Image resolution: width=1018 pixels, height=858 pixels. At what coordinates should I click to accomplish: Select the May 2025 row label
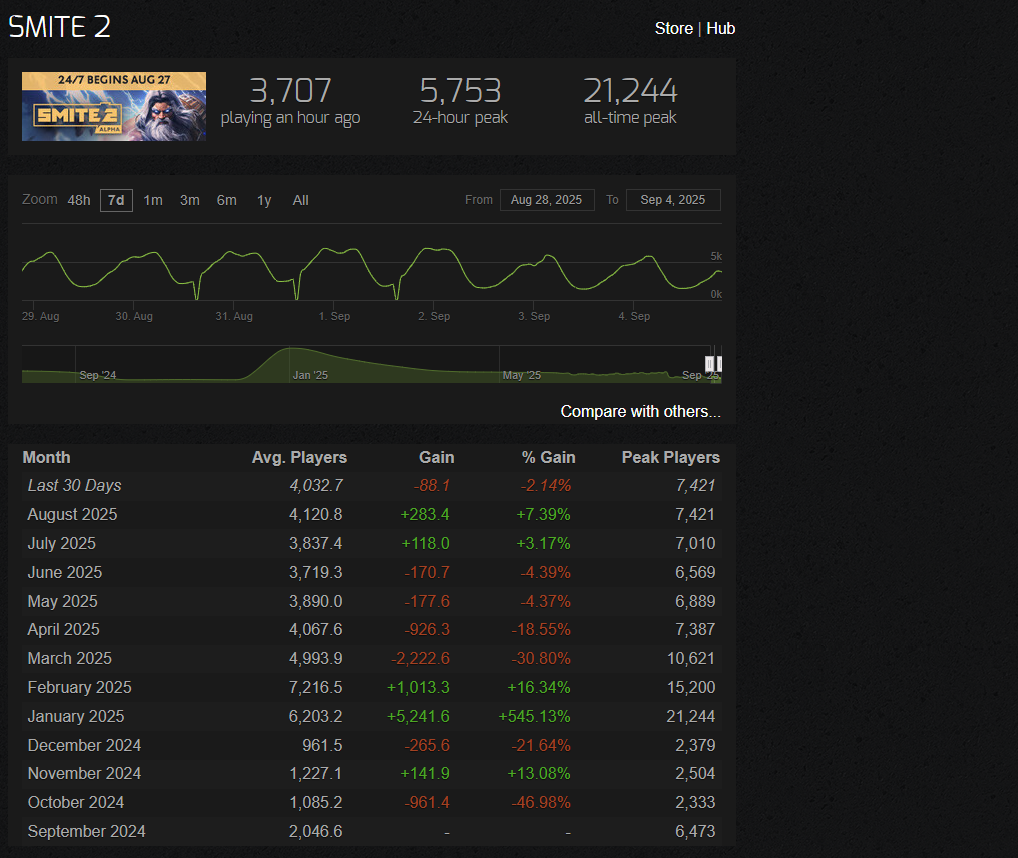click(x=62, y=601)
